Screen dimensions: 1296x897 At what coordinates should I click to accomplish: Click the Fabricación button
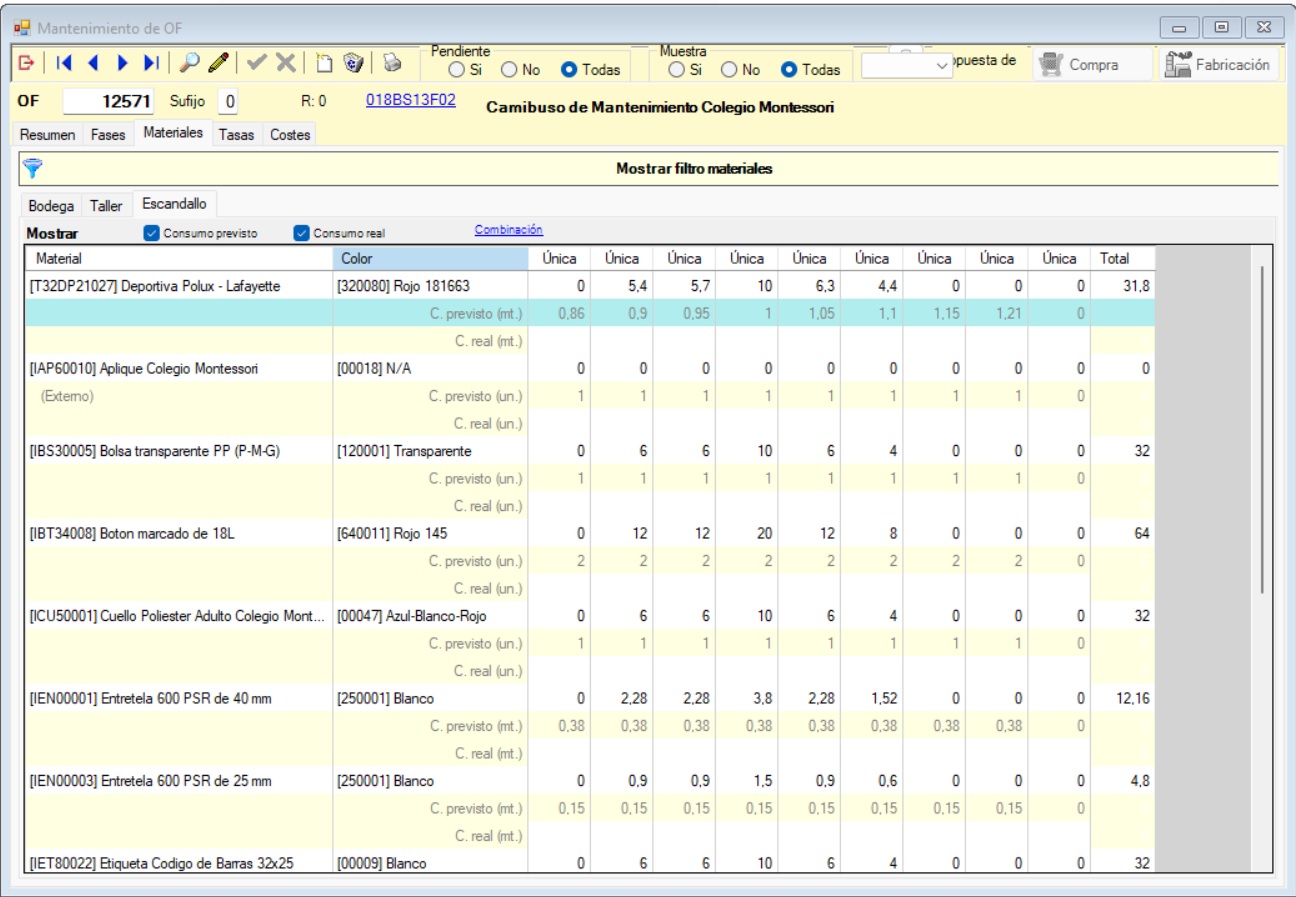click(1219, 64)
